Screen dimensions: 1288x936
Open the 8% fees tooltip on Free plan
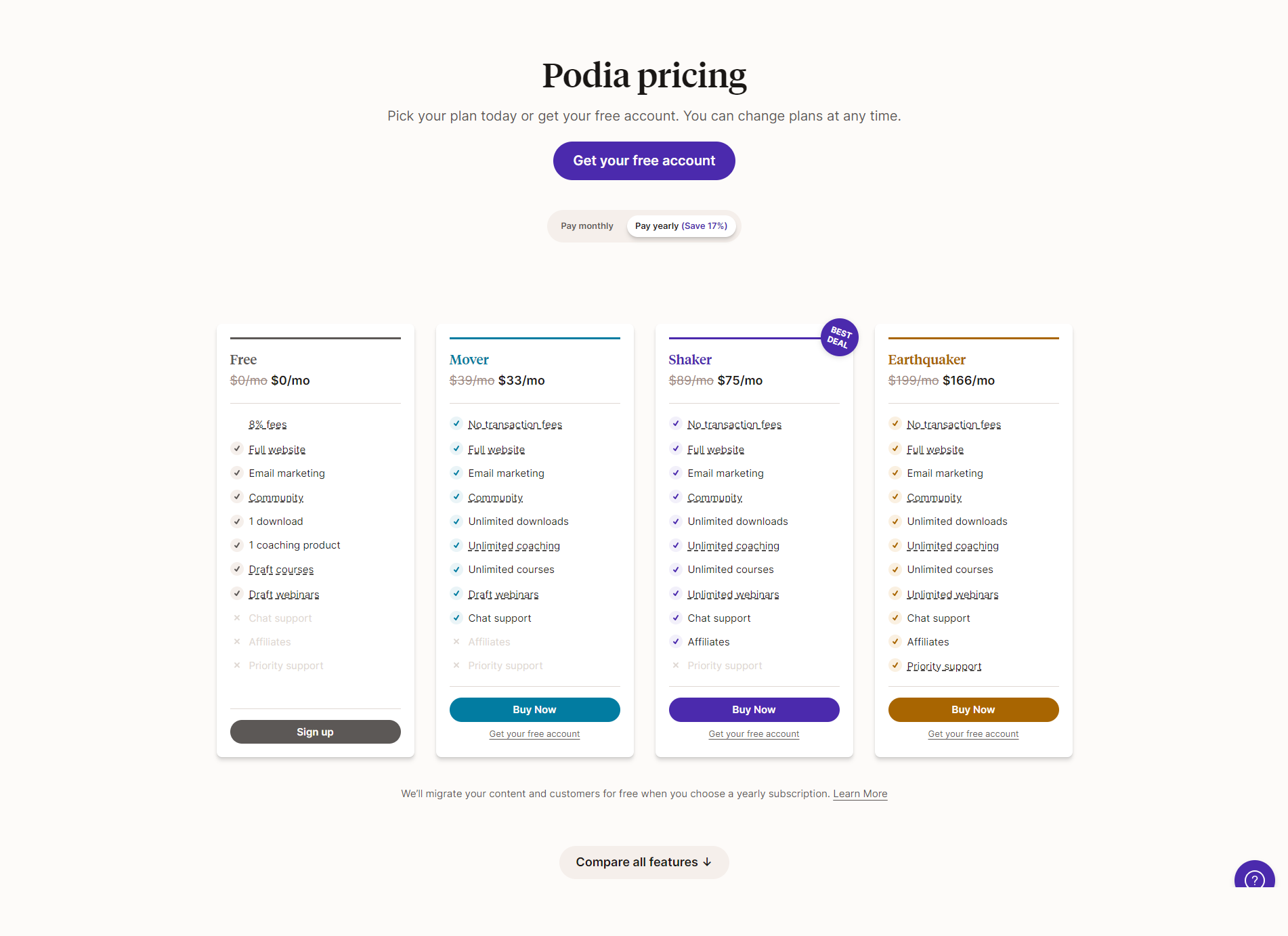pos(267,424)
